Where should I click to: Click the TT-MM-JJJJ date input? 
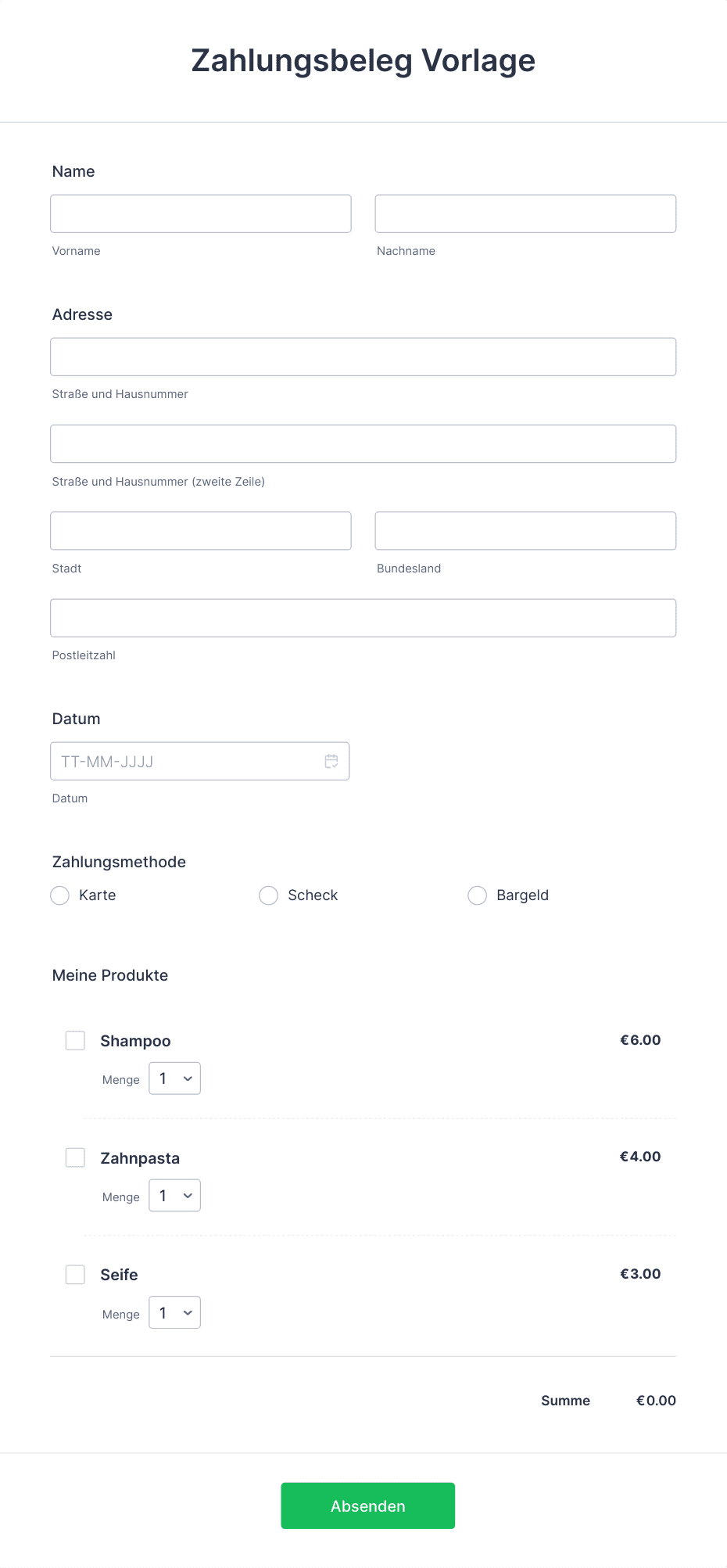click(x=200, y=761)
